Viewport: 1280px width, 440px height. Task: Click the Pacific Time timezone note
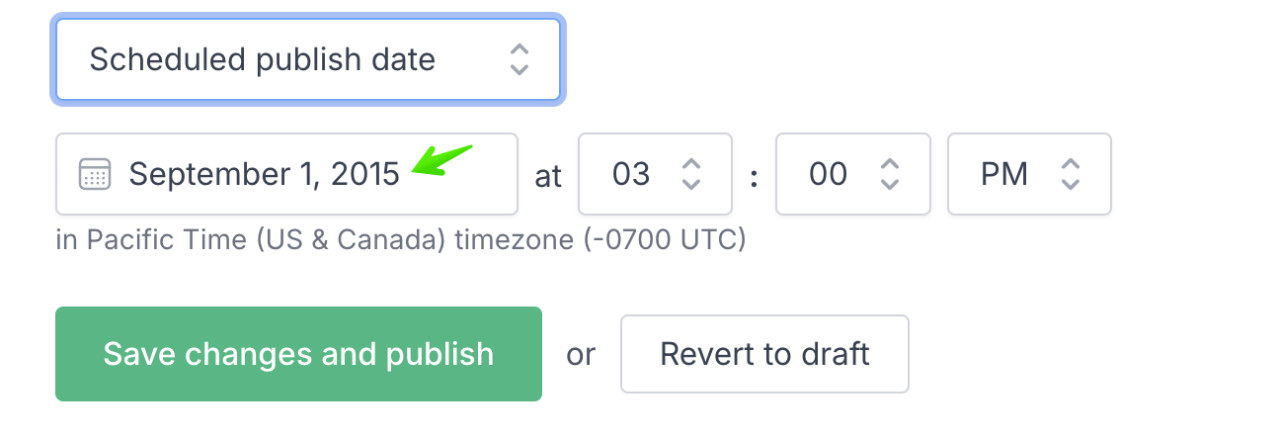400,240
